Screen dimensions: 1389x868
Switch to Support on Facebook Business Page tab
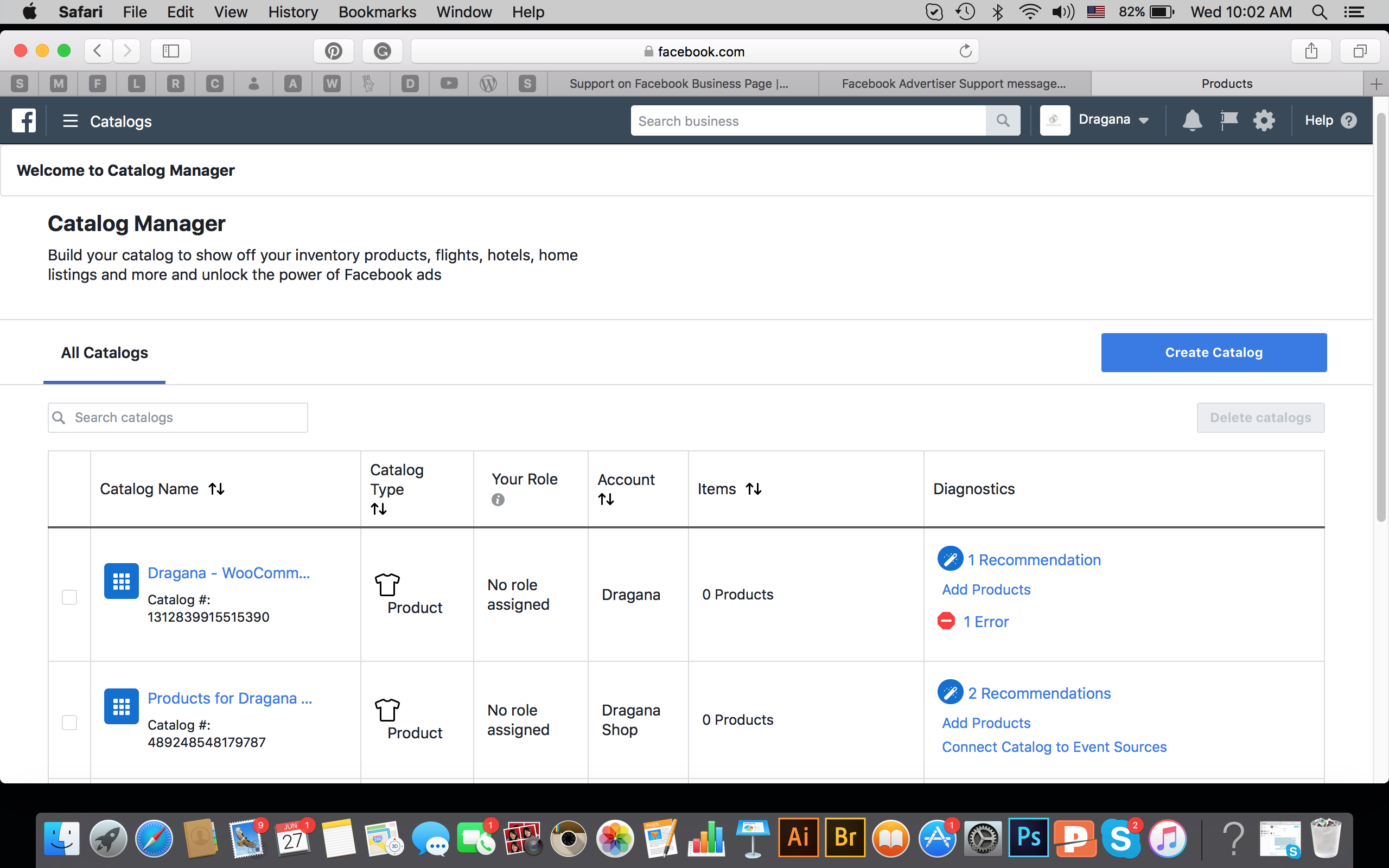[683, 84]
